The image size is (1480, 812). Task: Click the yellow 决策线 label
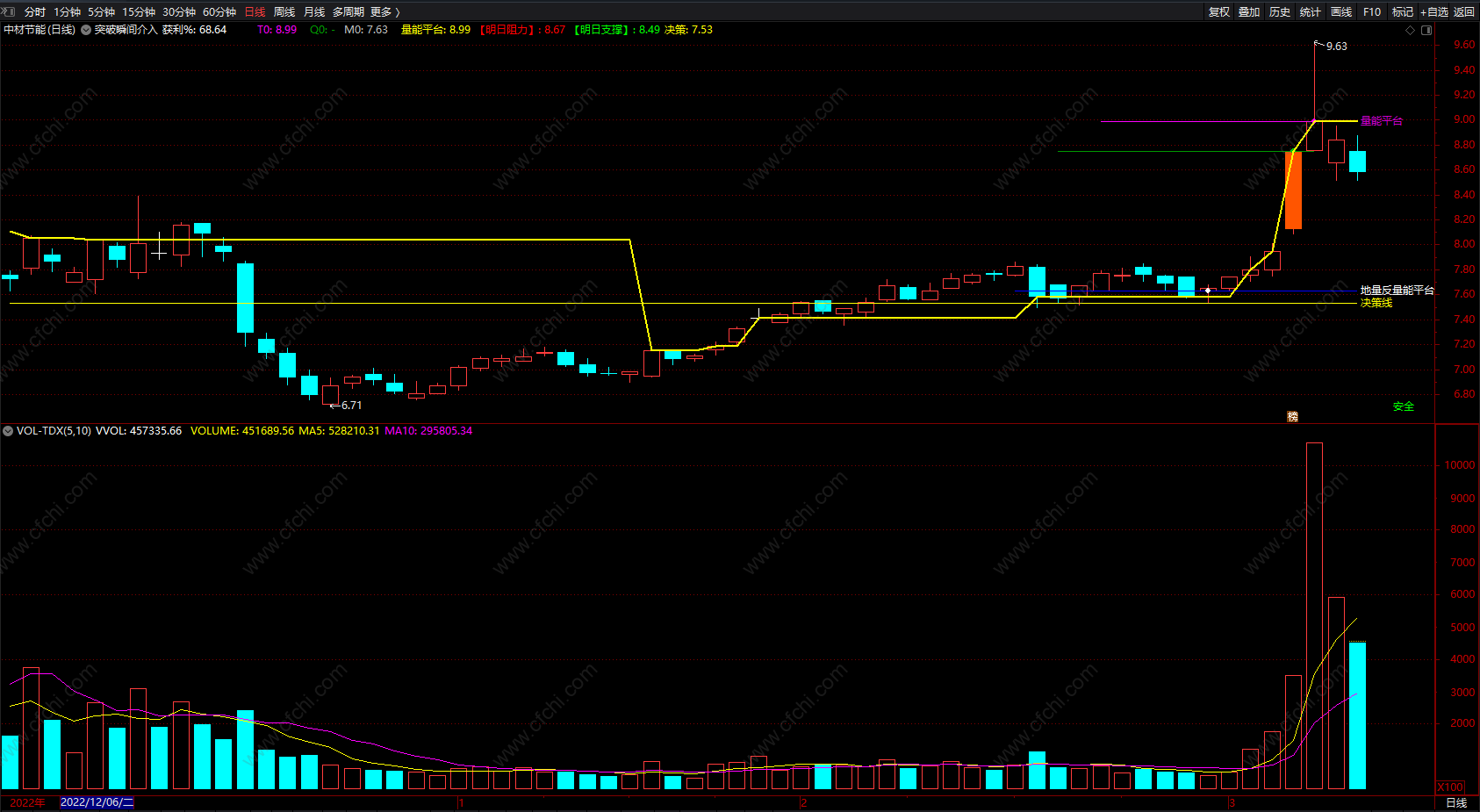pyautogui.click(x=1376, y=303)
